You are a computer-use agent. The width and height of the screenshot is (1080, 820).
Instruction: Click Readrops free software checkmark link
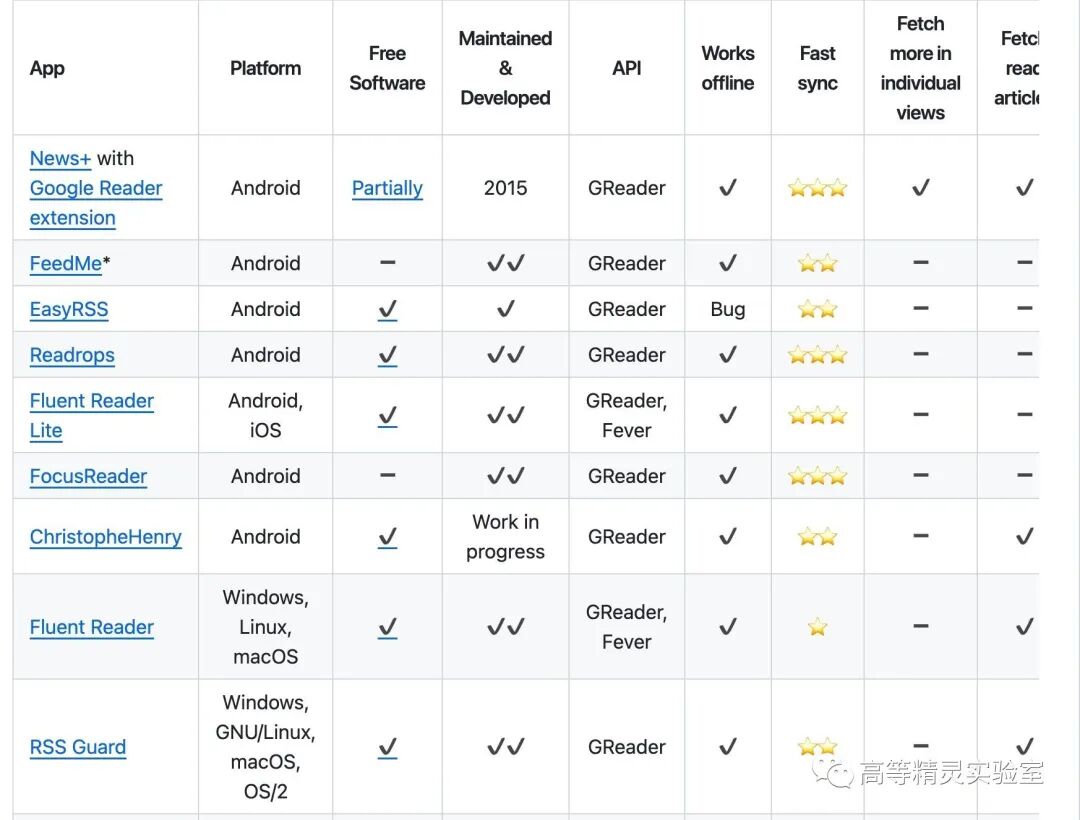(387, 355)
